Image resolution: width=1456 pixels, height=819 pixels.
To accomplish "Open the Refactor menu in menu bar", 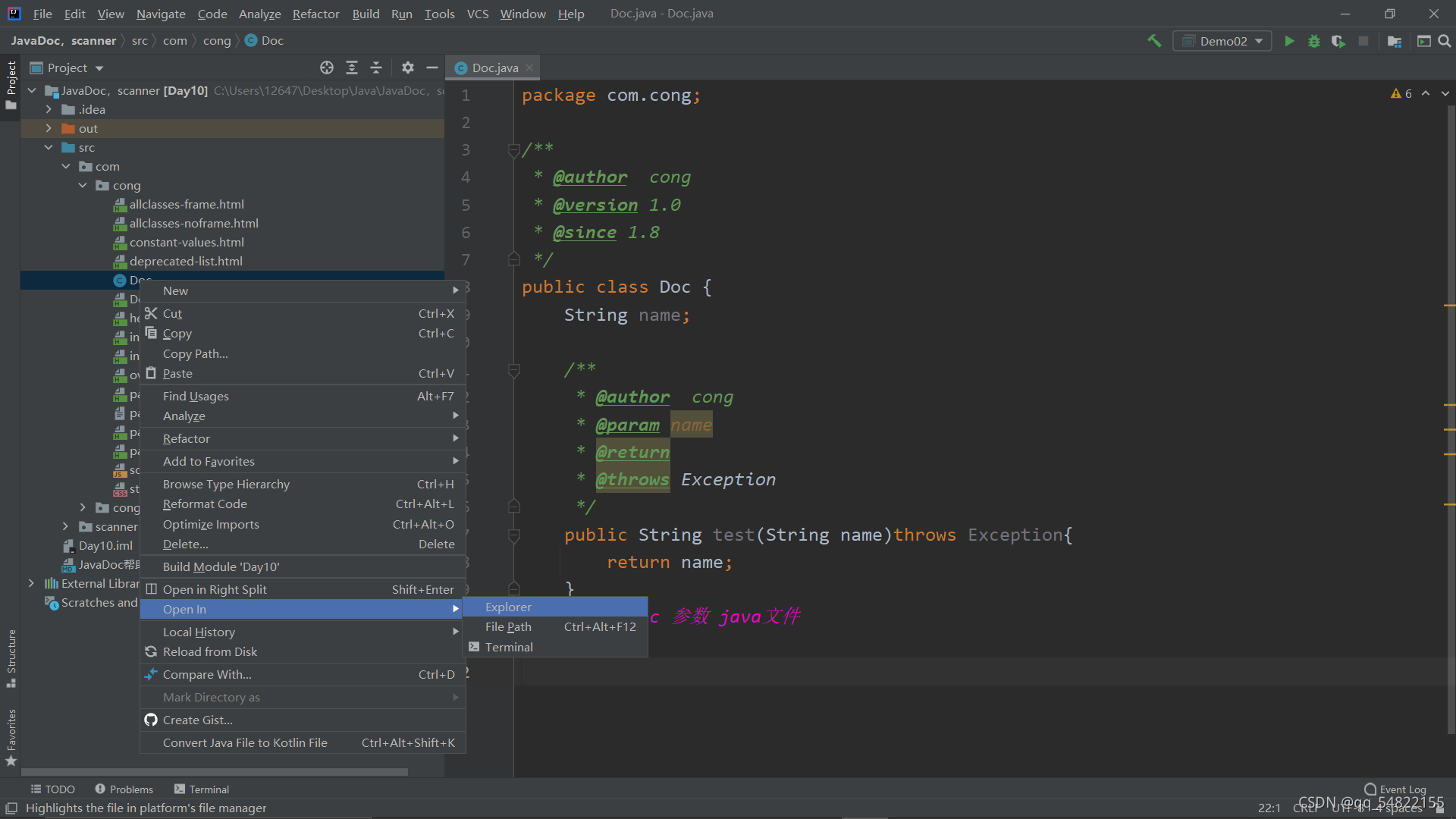I will coord(315,14).
